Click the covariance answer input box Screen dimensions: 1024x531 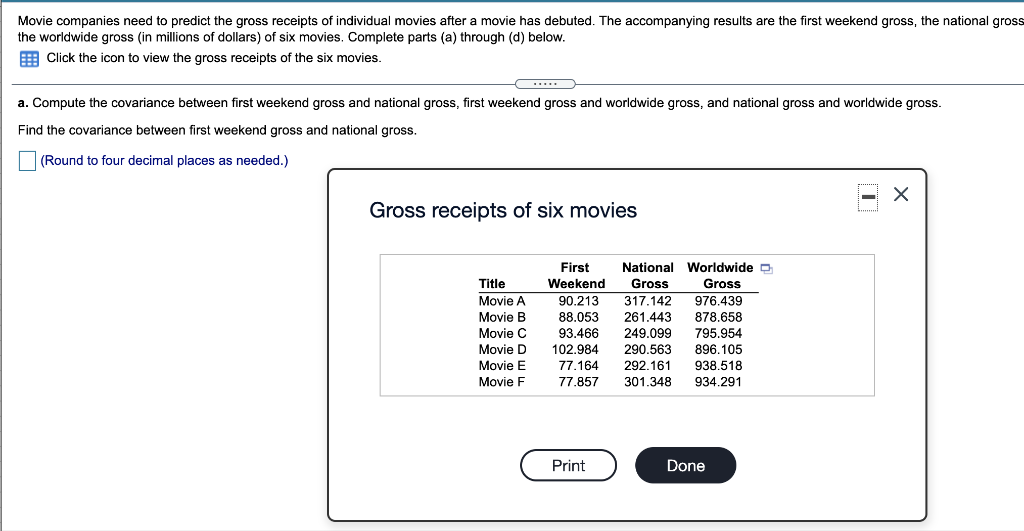[x=27, y=161]
